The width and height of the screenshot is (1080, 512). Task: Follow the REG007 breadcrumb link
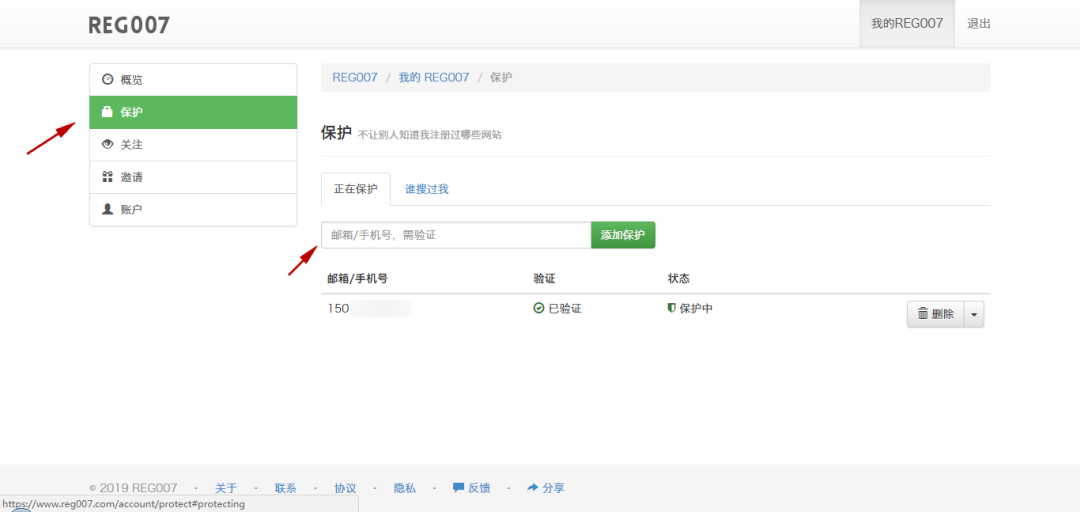(x=355, y=77)
